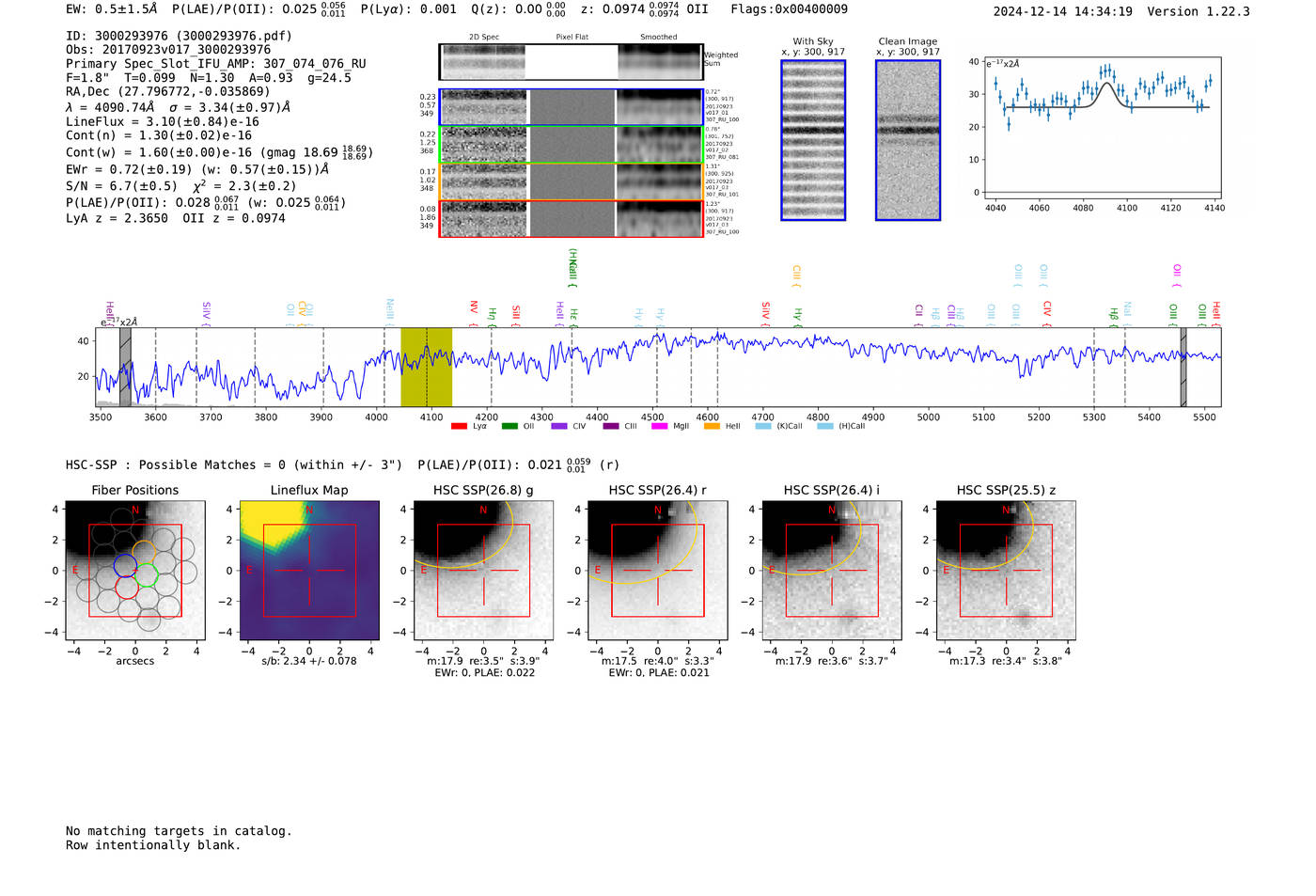Click the hatched gray band near 5460
The width and height of the screenshot is (1316, 896).
[1183, 367]
